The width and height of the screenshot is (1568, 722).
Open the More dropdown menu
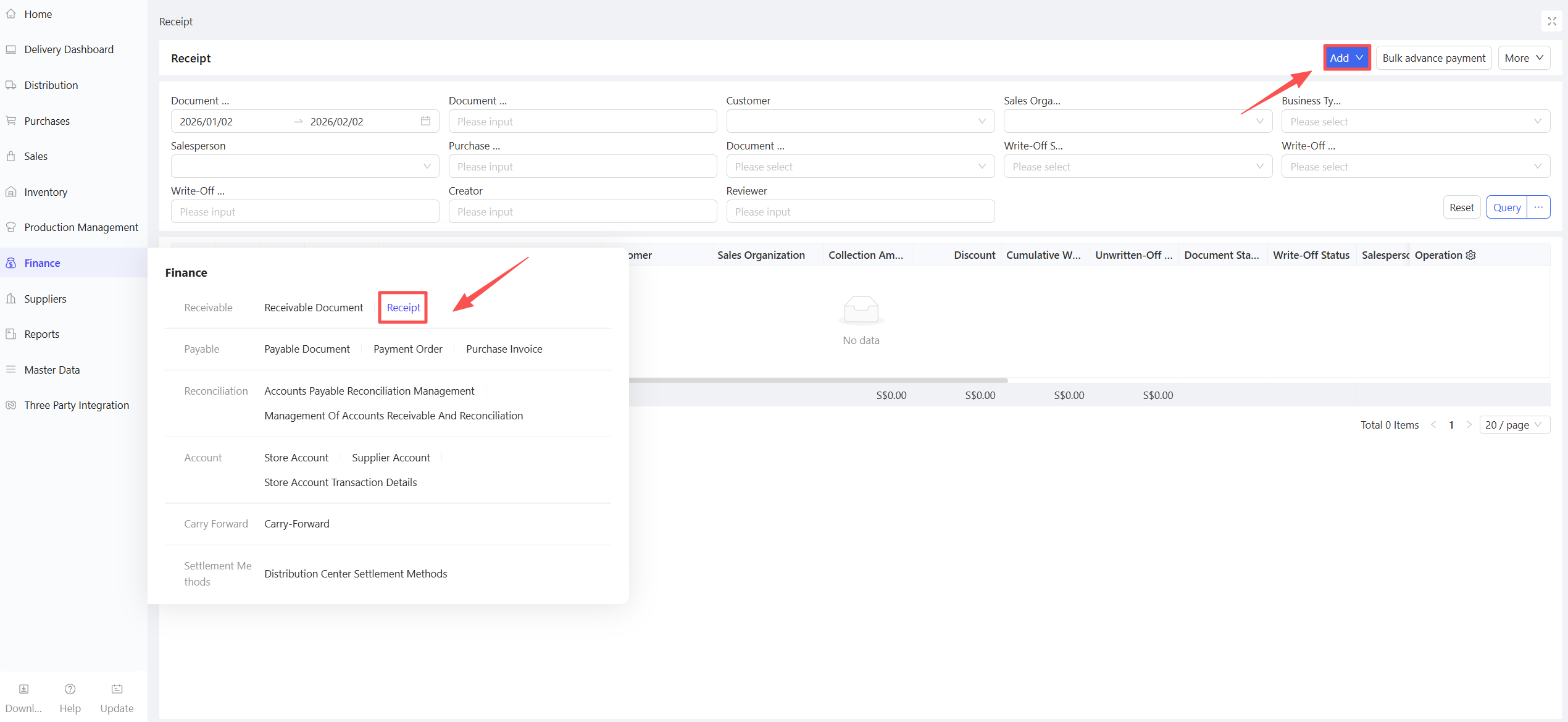click(1524, 58)
